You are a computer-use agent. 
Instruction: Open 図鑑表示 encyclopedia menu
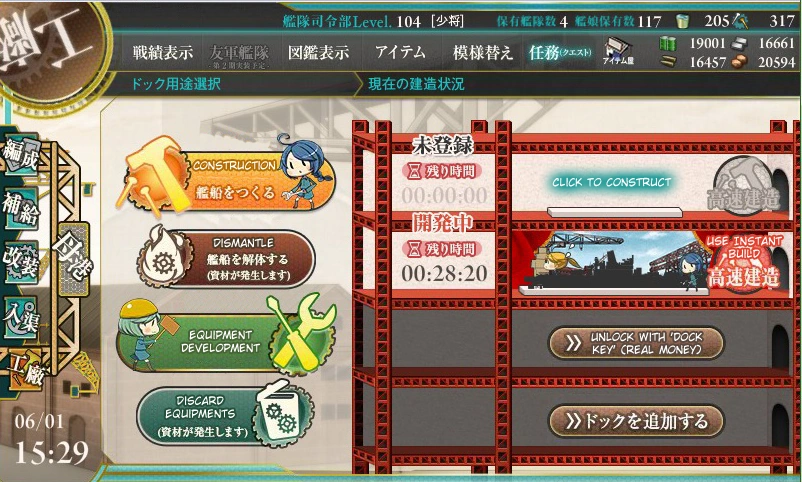coord(318,52)
